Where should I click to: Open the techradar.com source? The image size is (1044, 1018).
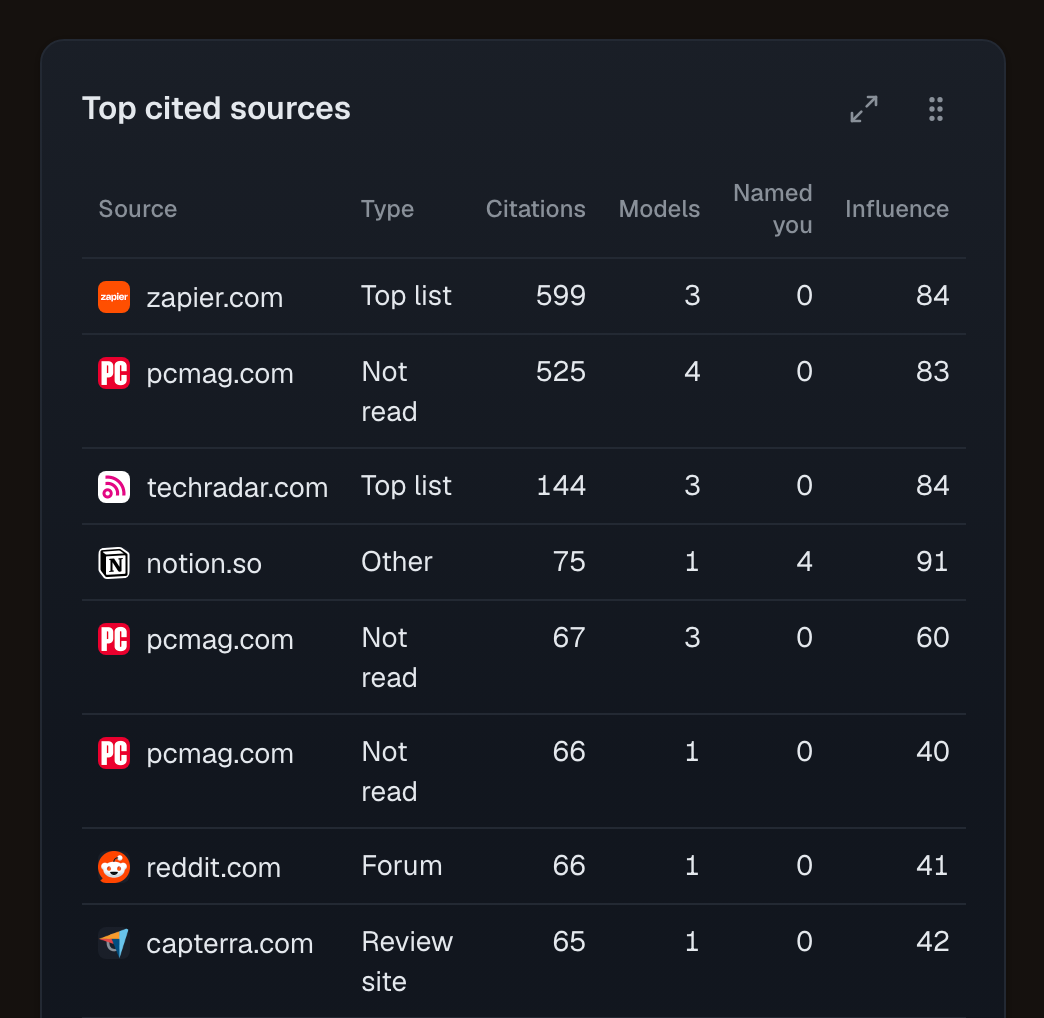[x=237, y=487]
